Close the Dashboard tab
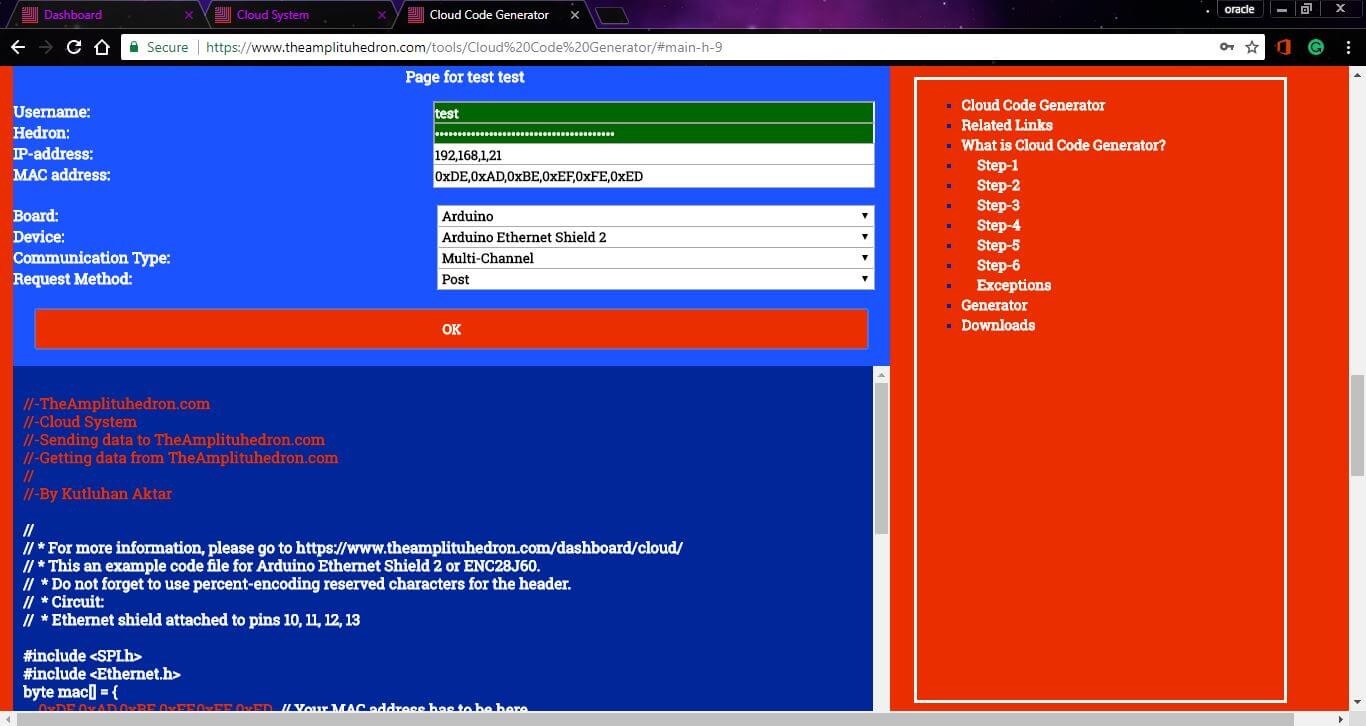The width and height of the screenshot is (1366, 726). point(189,15)
